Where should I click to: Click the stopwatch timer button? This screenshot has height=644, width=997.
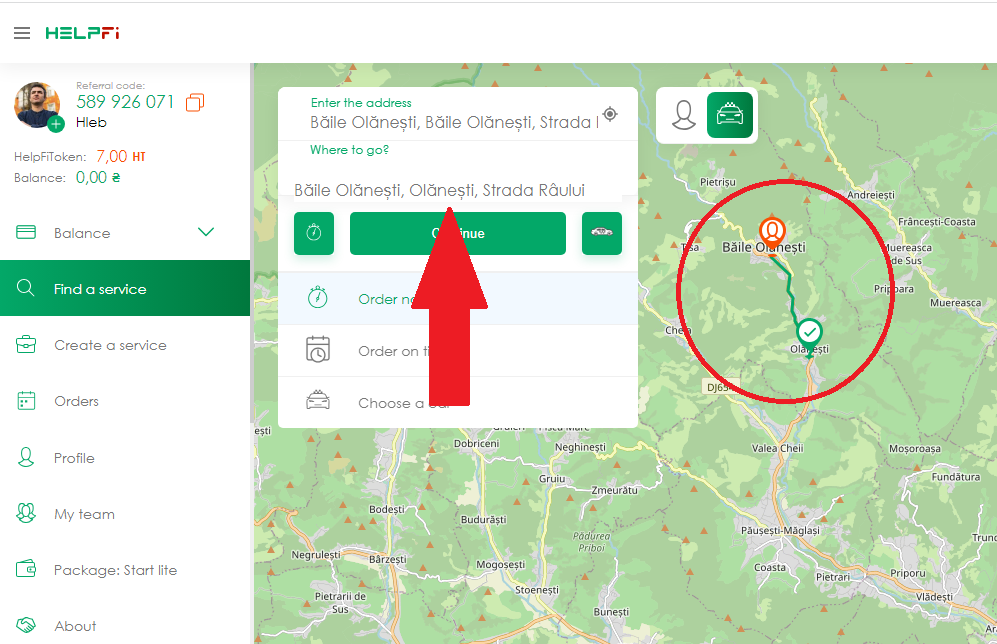point(313,233)
